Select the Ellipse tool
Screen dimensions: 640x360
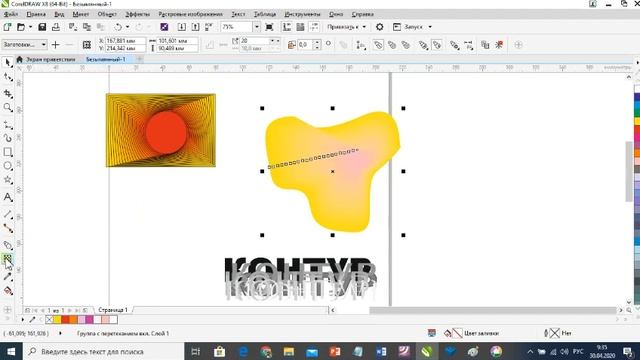coord(8,166)
